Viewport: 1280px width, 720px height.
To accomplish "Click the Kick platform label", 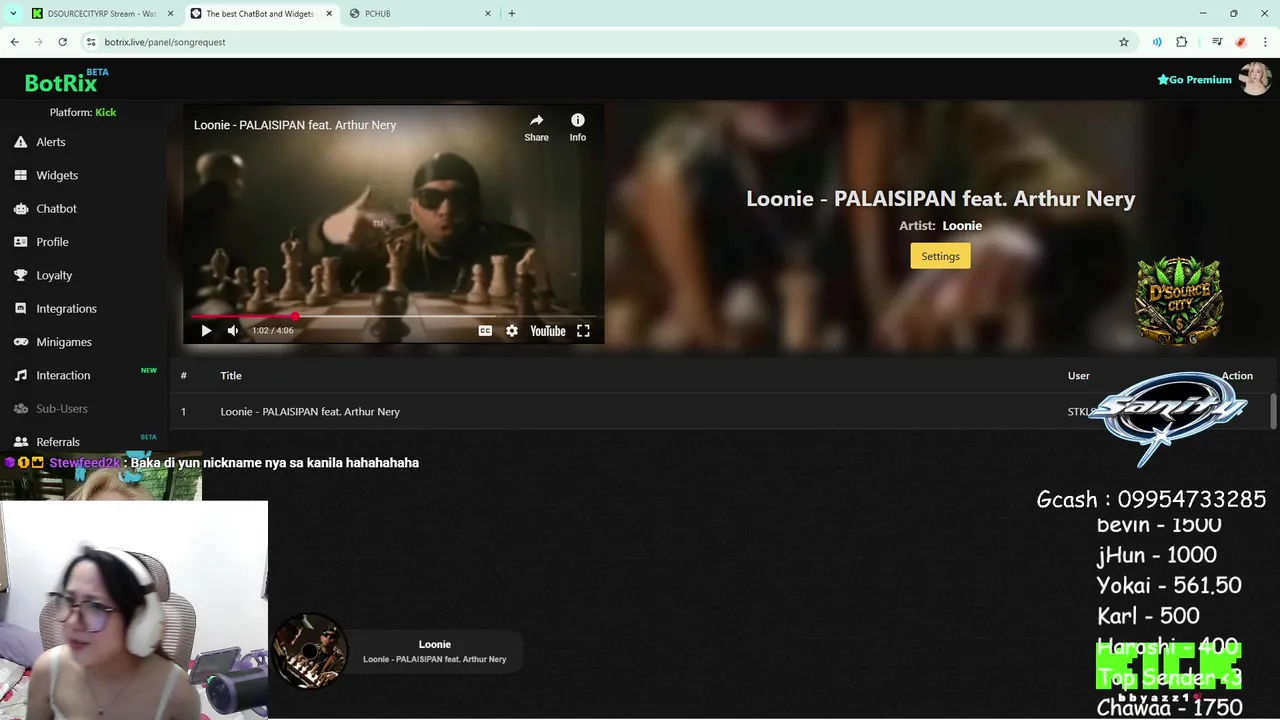I will click(105, 112).
